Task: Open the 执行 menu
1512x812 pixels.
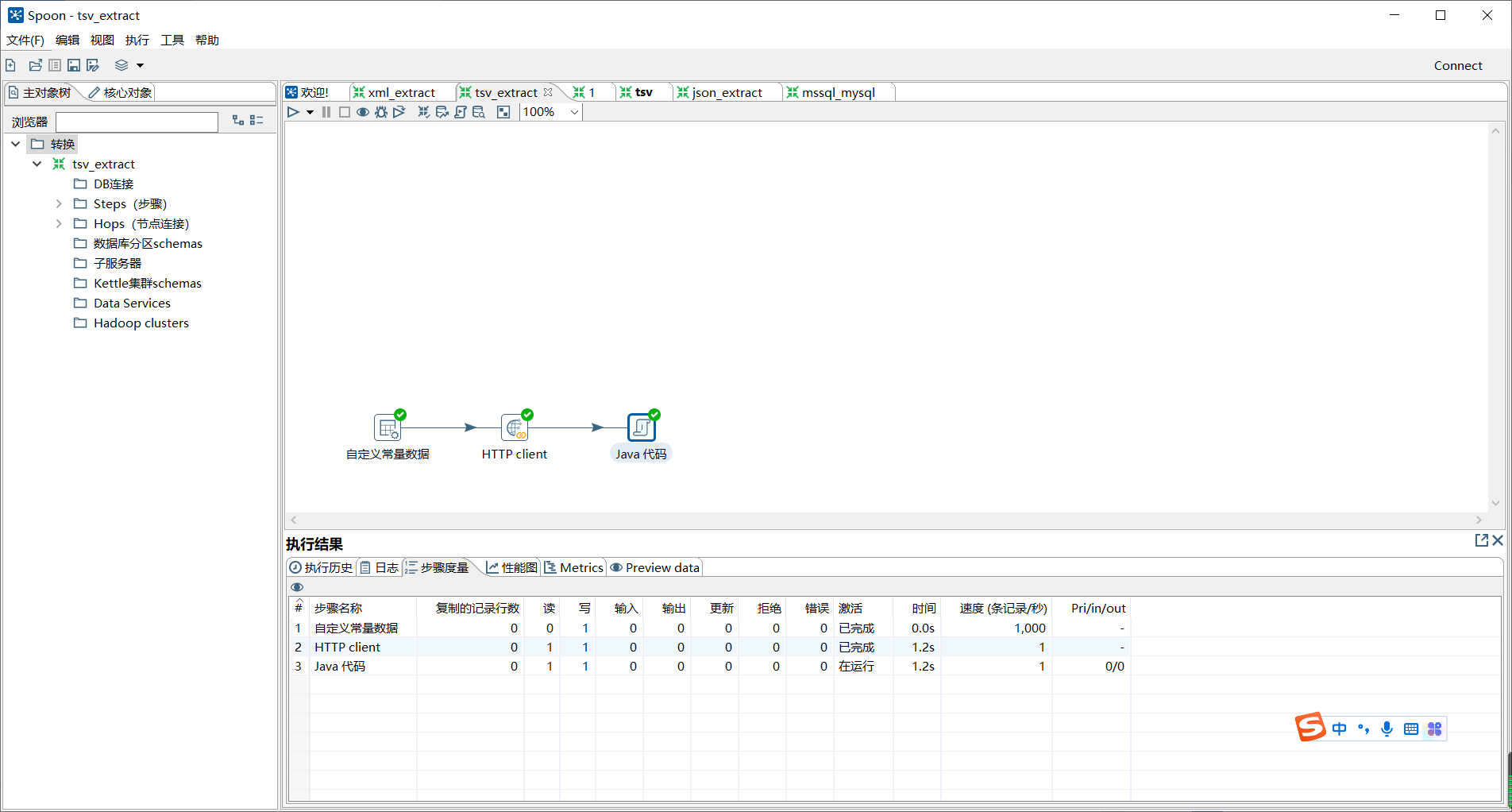Action: (x=137, y=41)
